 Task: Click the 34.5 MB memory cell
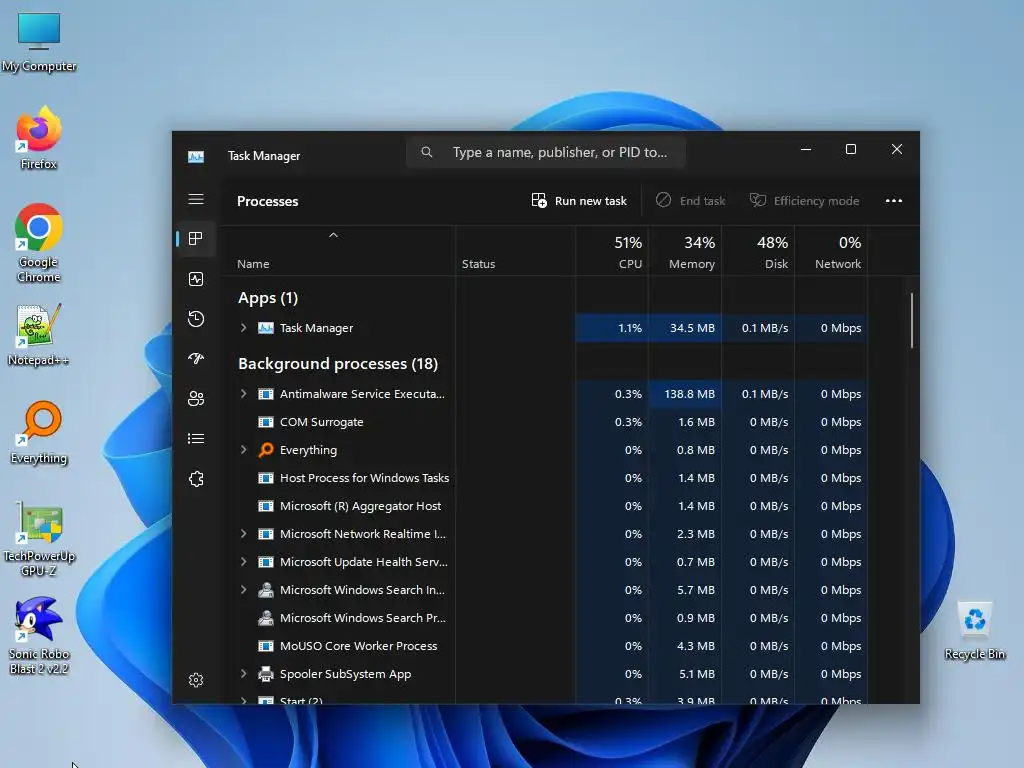685,328
